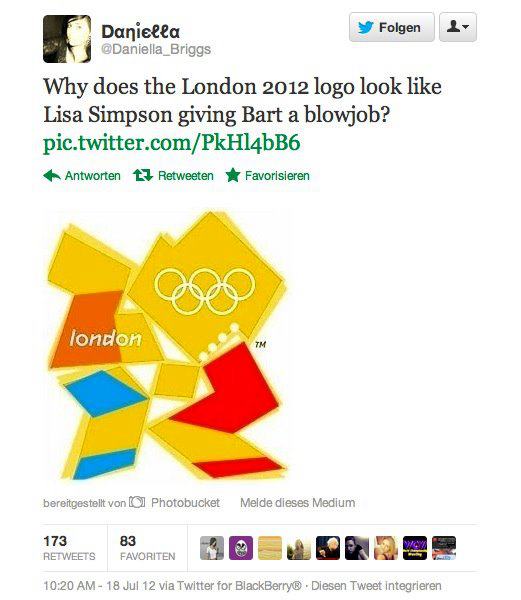
Task: Open the @Daniella_Briggs handle link
Action: tap(156, 49)
